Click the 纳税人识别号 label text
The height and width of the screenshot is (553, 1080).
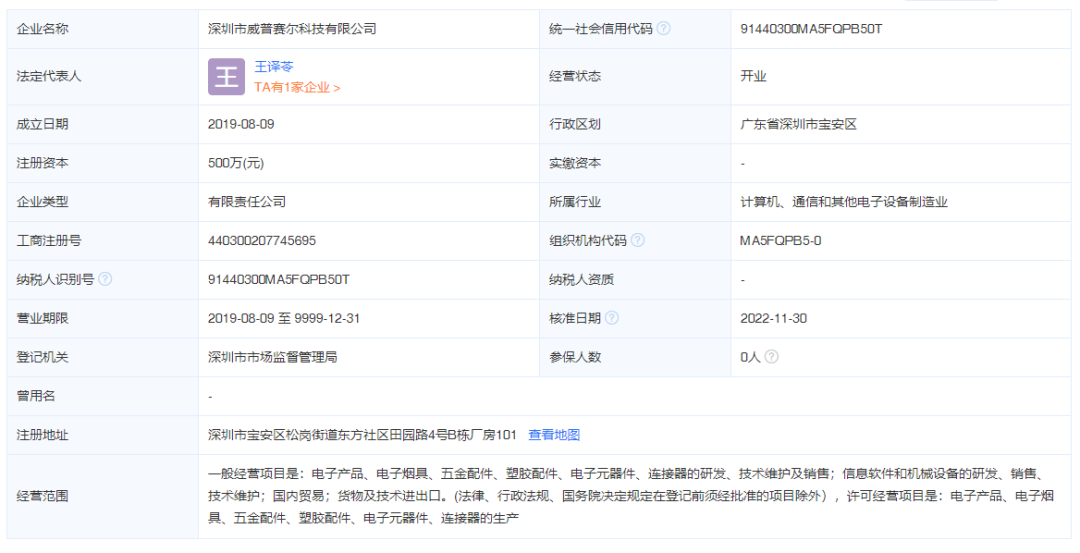[55, 280]
